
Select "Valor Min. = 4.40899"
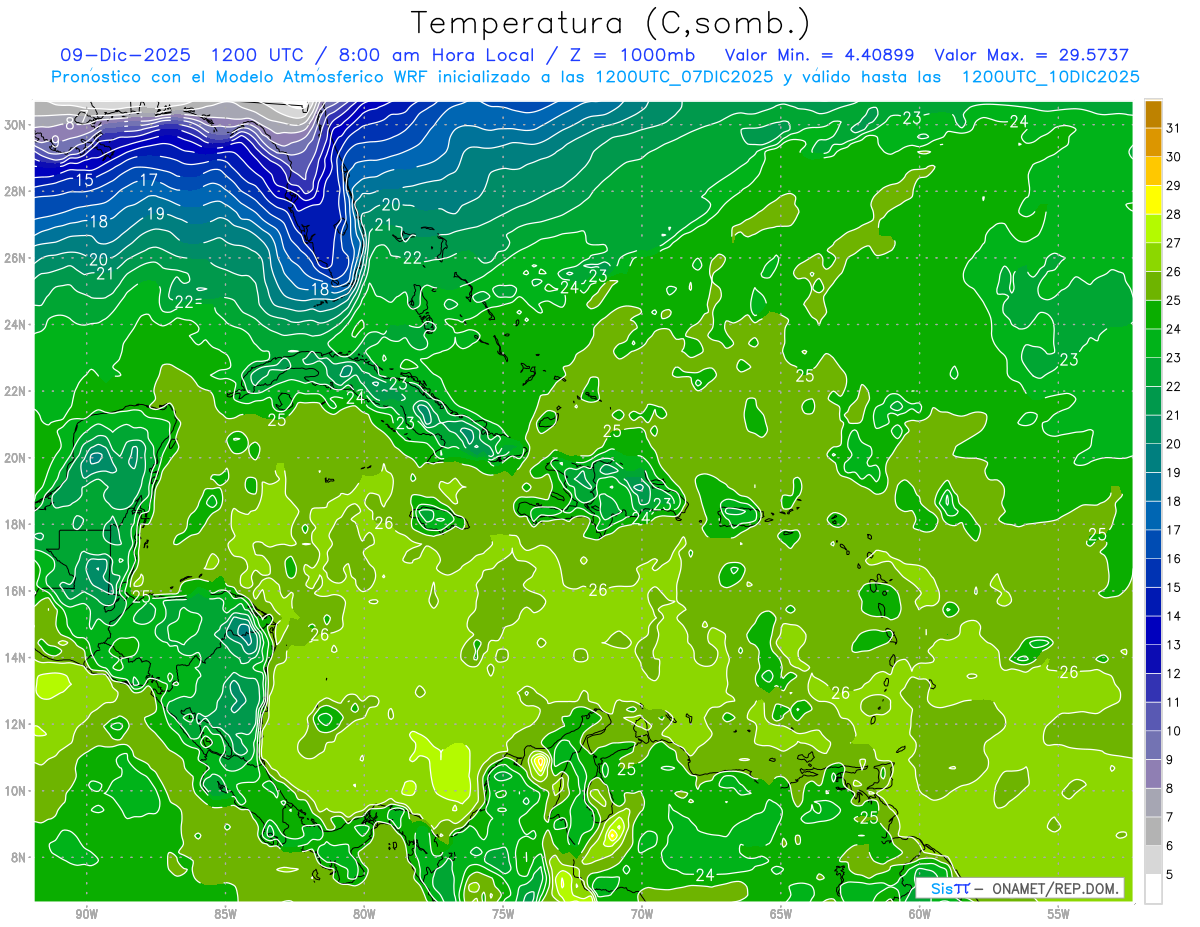click(x=819, y=55)
